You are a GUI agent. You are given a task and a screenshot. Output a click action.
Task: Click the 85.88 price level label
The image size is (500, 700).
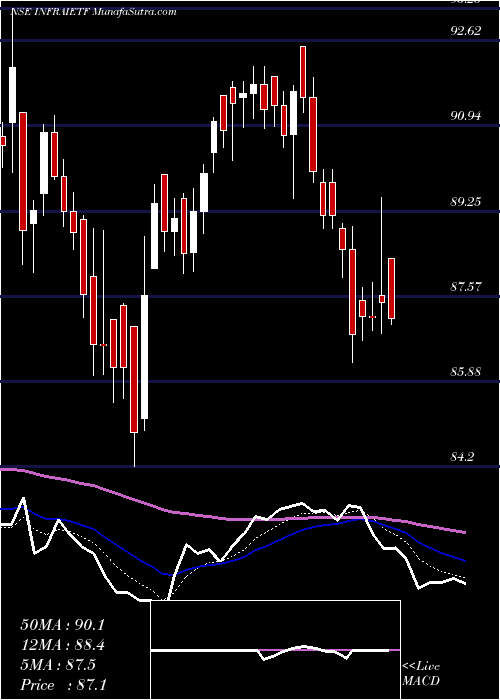pyautogui.click(x=467, y=372)
